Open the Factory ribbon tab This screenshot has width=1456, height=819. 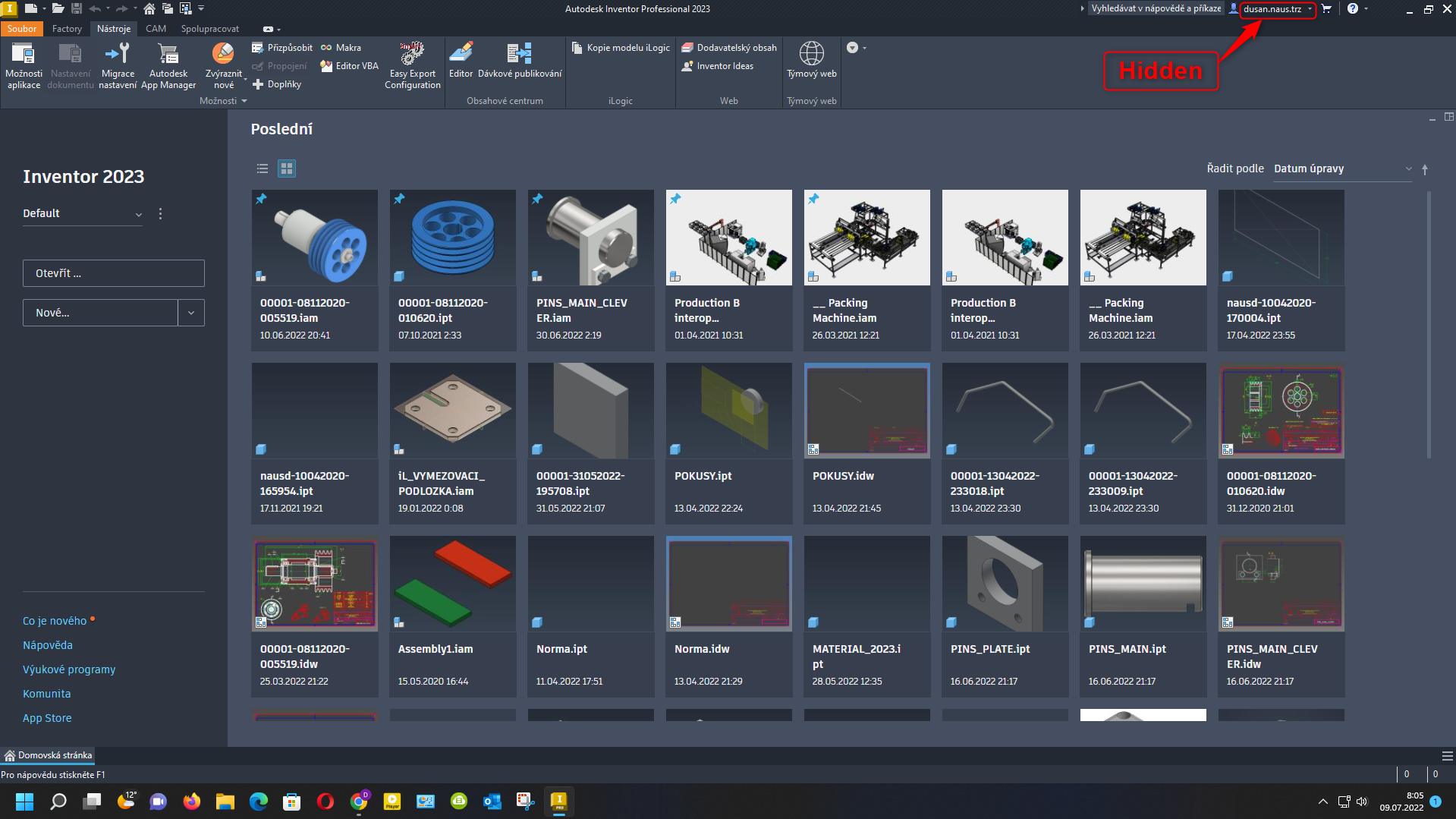(67, 28)
